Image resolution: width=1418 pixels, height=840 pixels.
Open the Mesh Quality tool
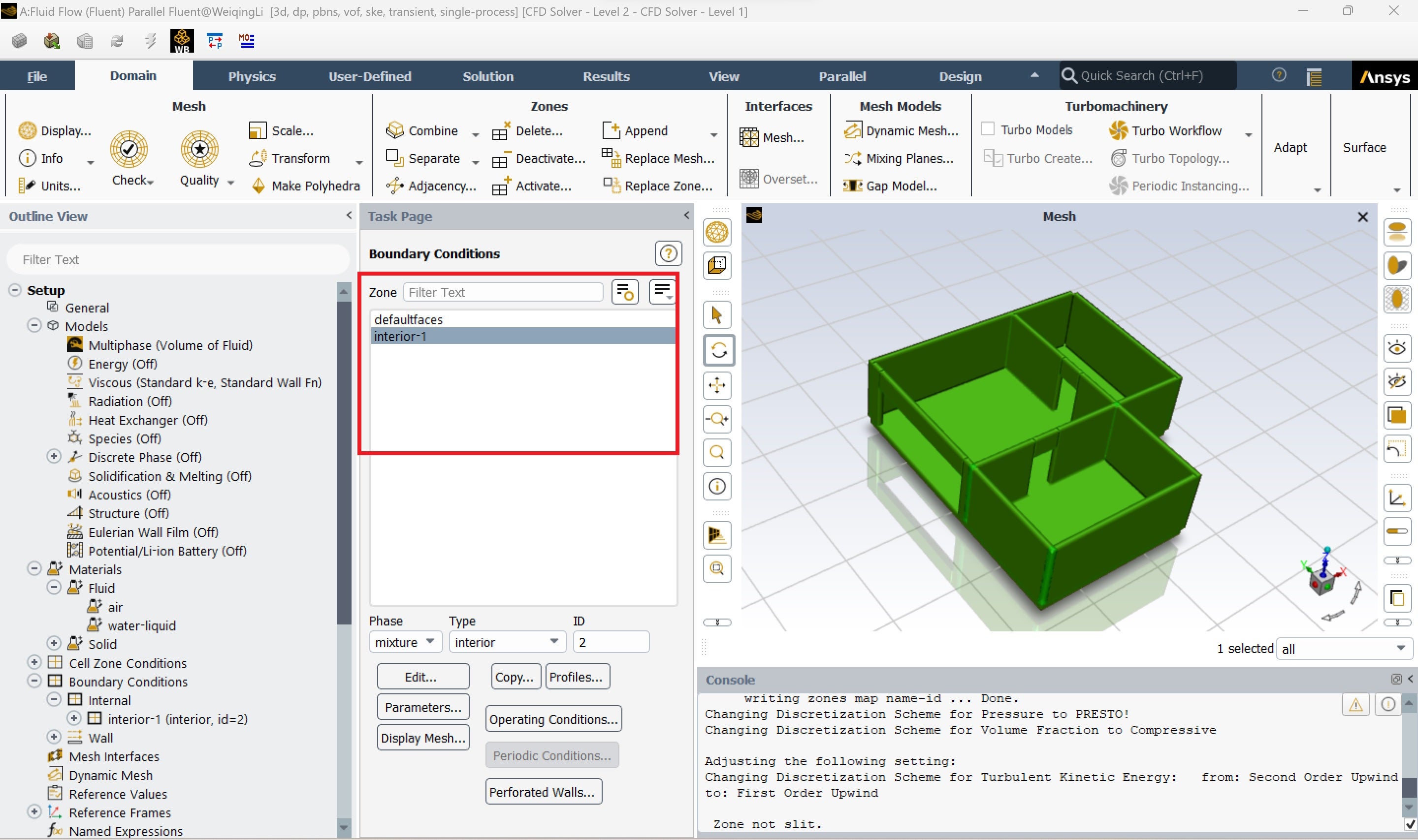[199, 150]
